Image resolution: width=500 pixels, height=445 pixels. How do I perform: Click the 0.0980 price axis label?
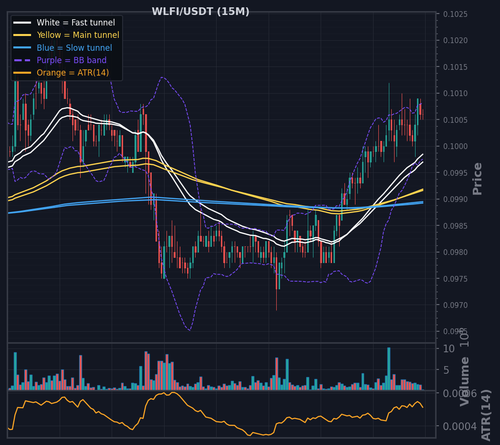[x=455, y=252]
